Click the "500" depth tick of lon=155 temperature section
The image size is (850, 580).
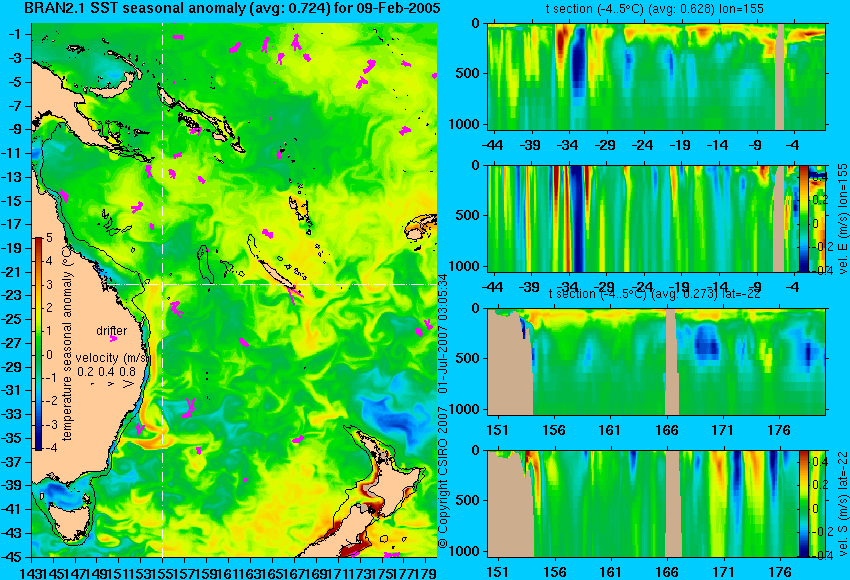pos(468,73)
